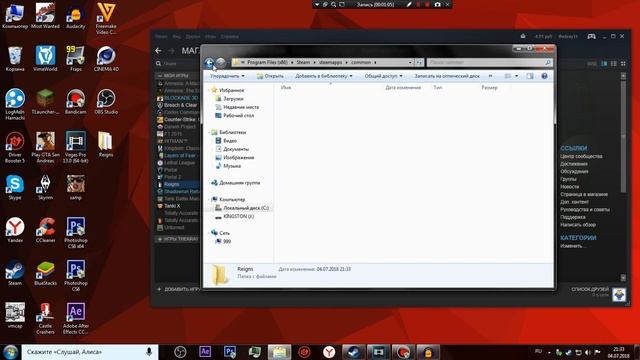
Task: Open the Skype desktop shortcut
Action: pos(15,187)
